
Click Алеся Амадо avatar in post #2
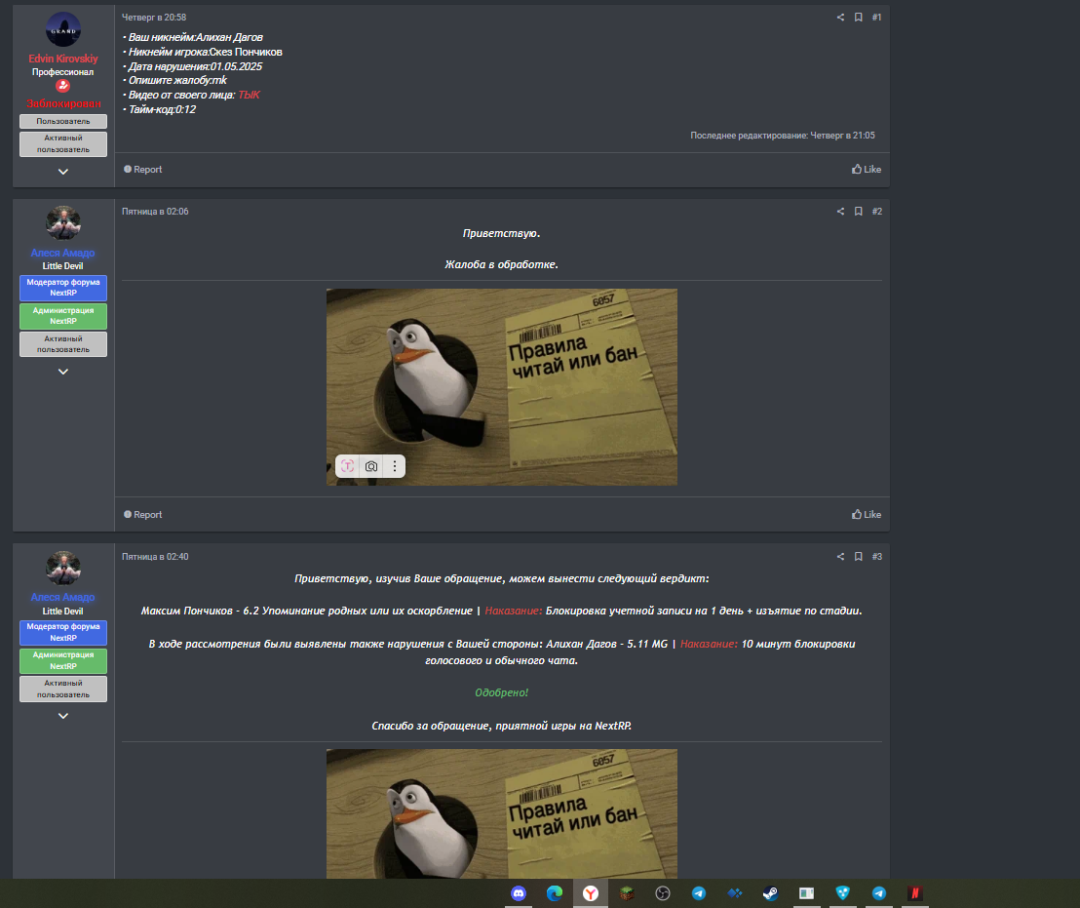(63, 223)
